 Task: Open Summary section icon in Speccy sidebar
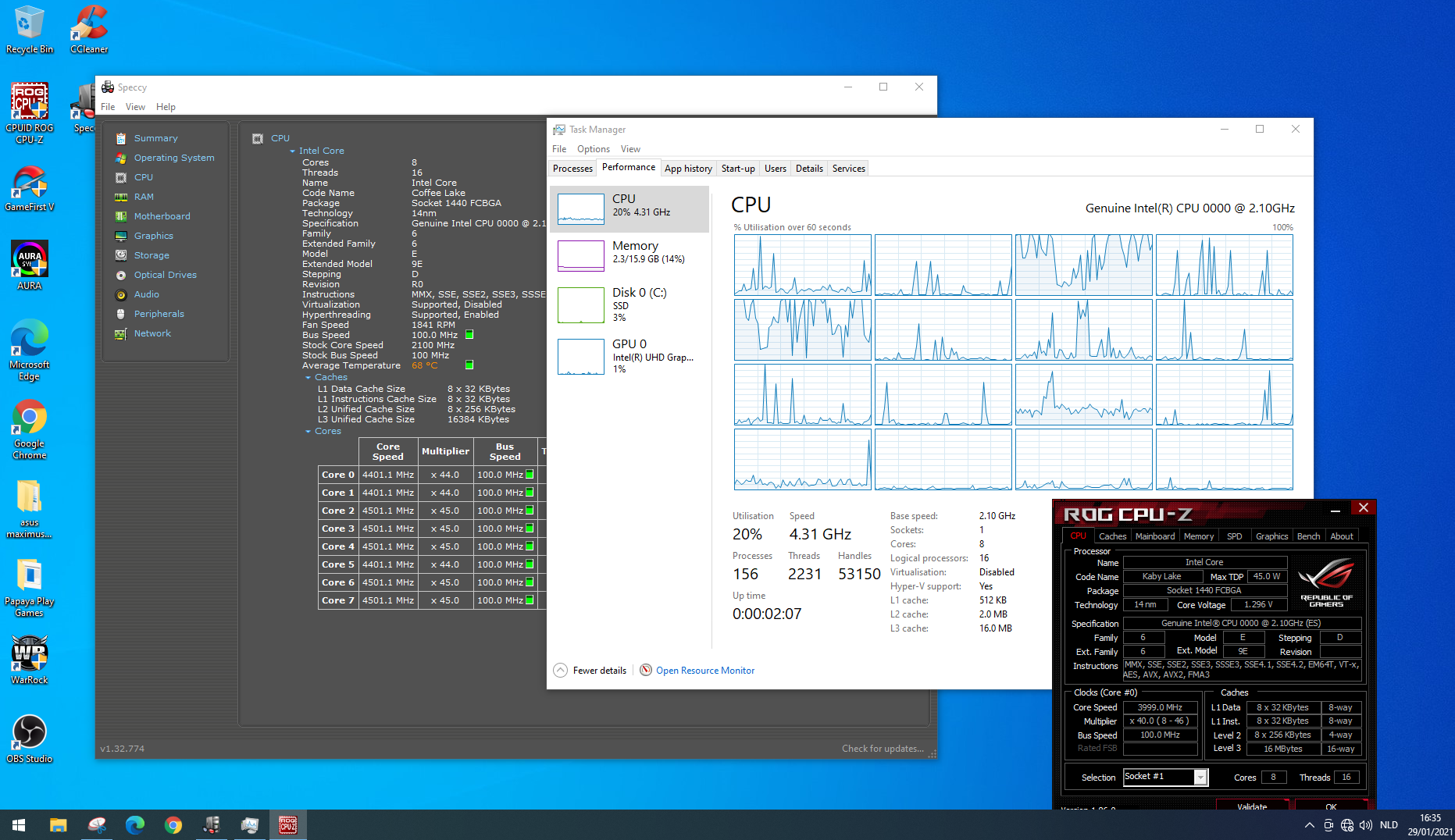pyautogui.click(x=121, y=138)
